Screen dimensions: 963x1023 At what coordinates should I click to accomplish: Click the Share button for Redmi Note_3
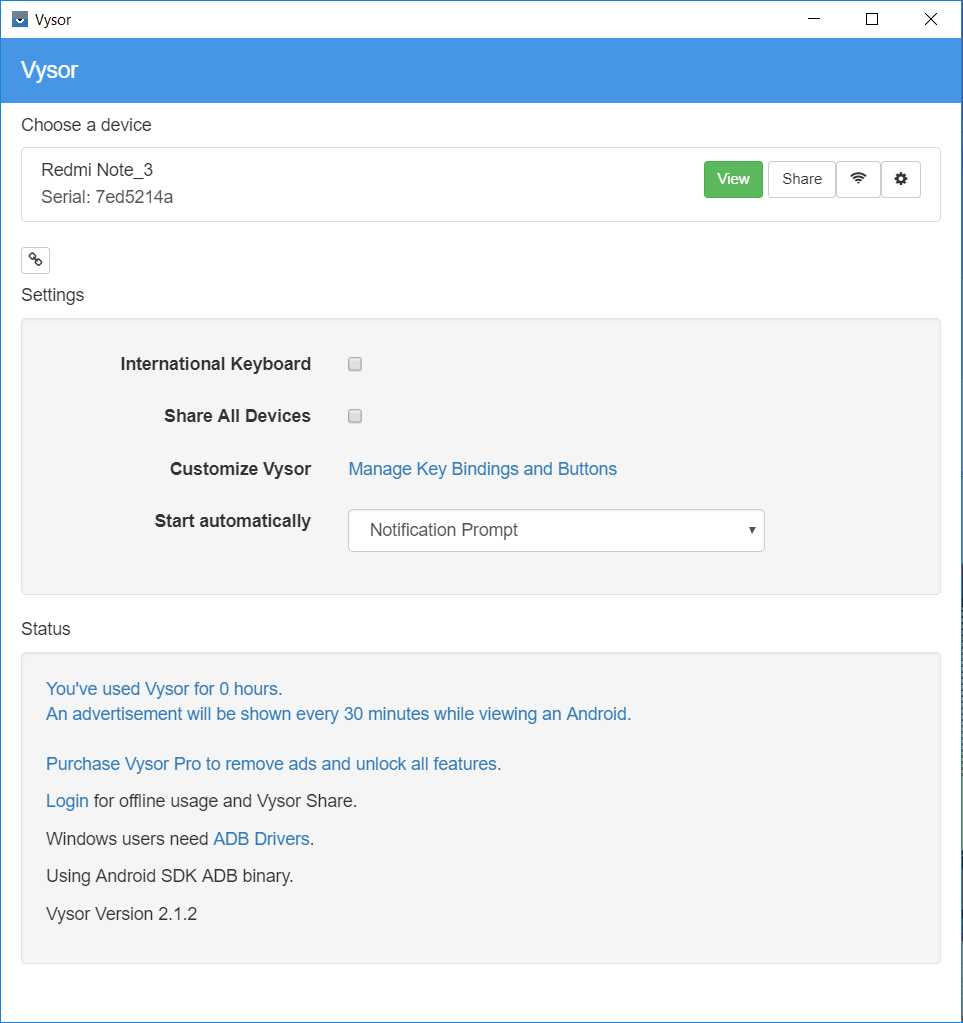click(802, 179)
